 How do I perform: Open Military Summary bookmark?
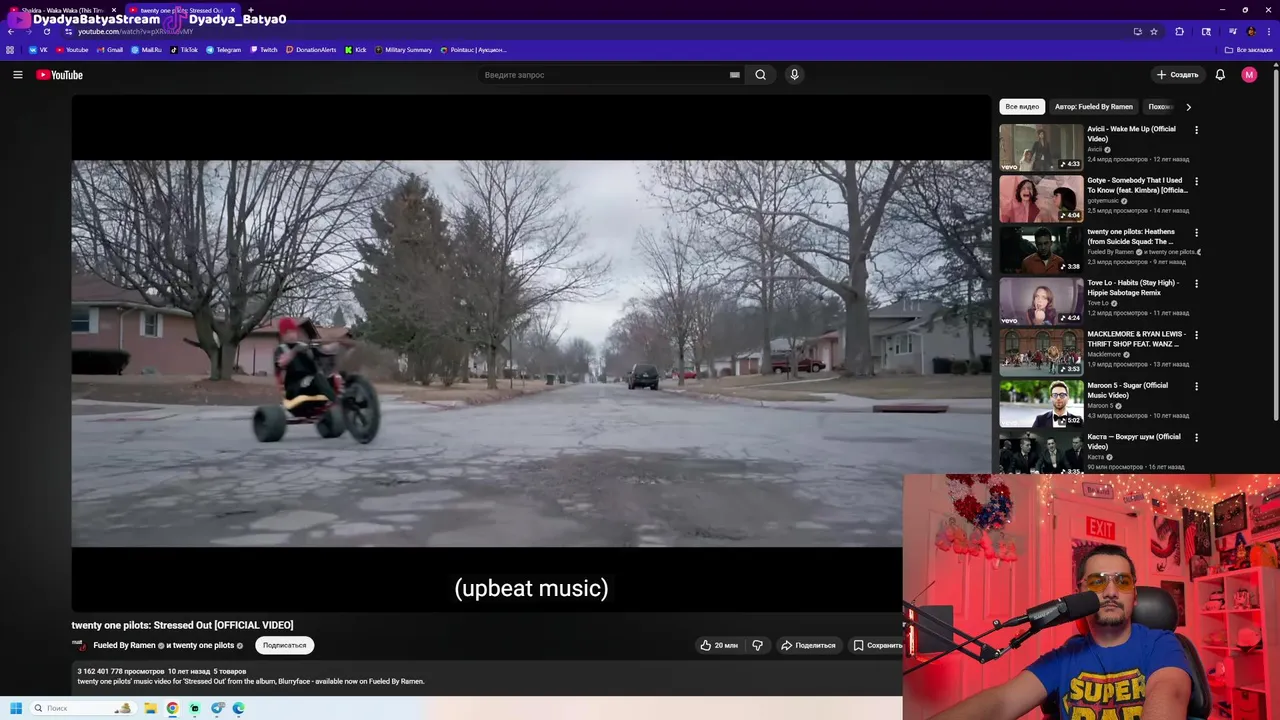coord(403,49)
